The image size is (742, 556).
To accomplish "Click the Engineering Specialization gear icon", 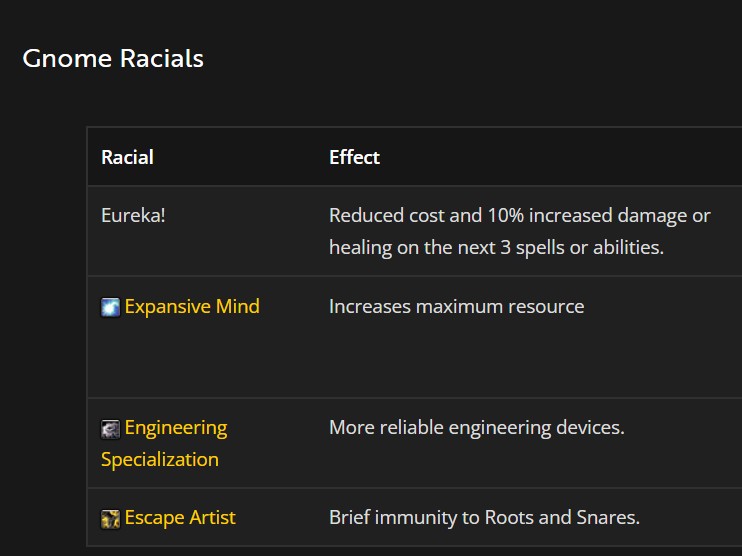I will (x=110, y=429).
